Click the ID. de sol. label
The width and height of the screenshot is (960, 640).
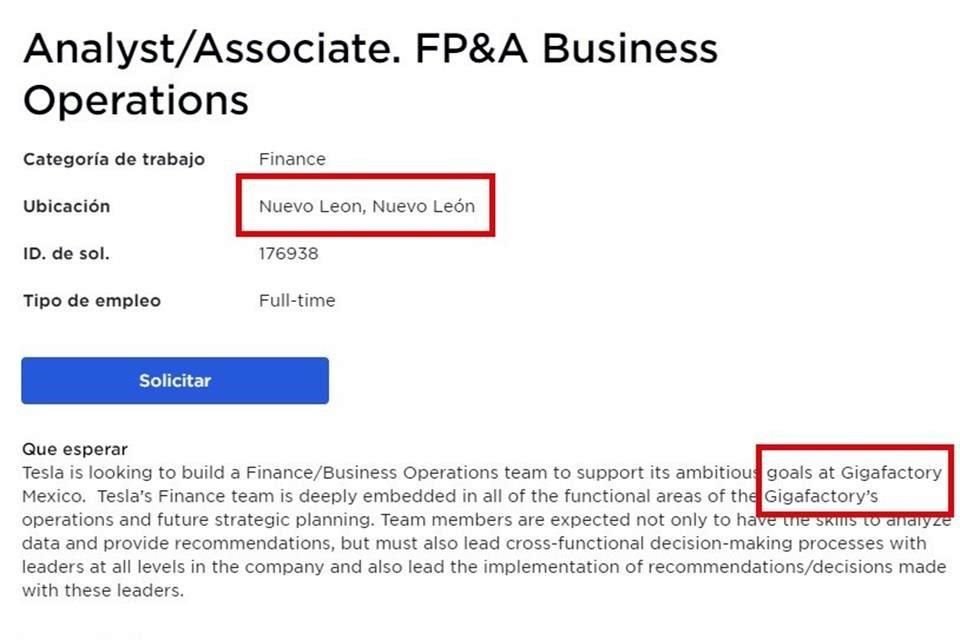click(66, 254)
